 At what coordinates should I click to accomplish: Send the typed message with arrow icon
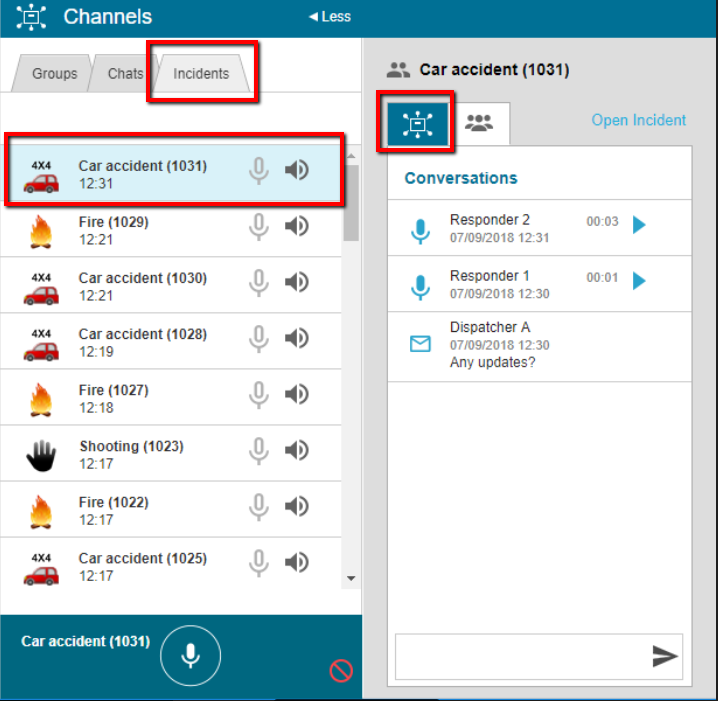[x=665, y=656]
